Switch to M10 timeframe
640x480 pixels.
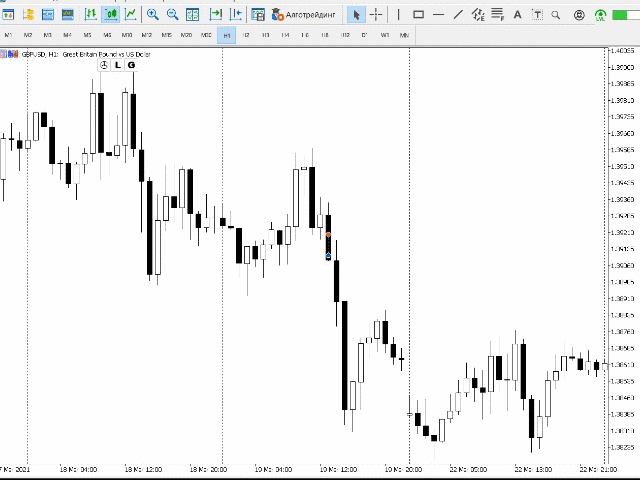pos(127,35)
